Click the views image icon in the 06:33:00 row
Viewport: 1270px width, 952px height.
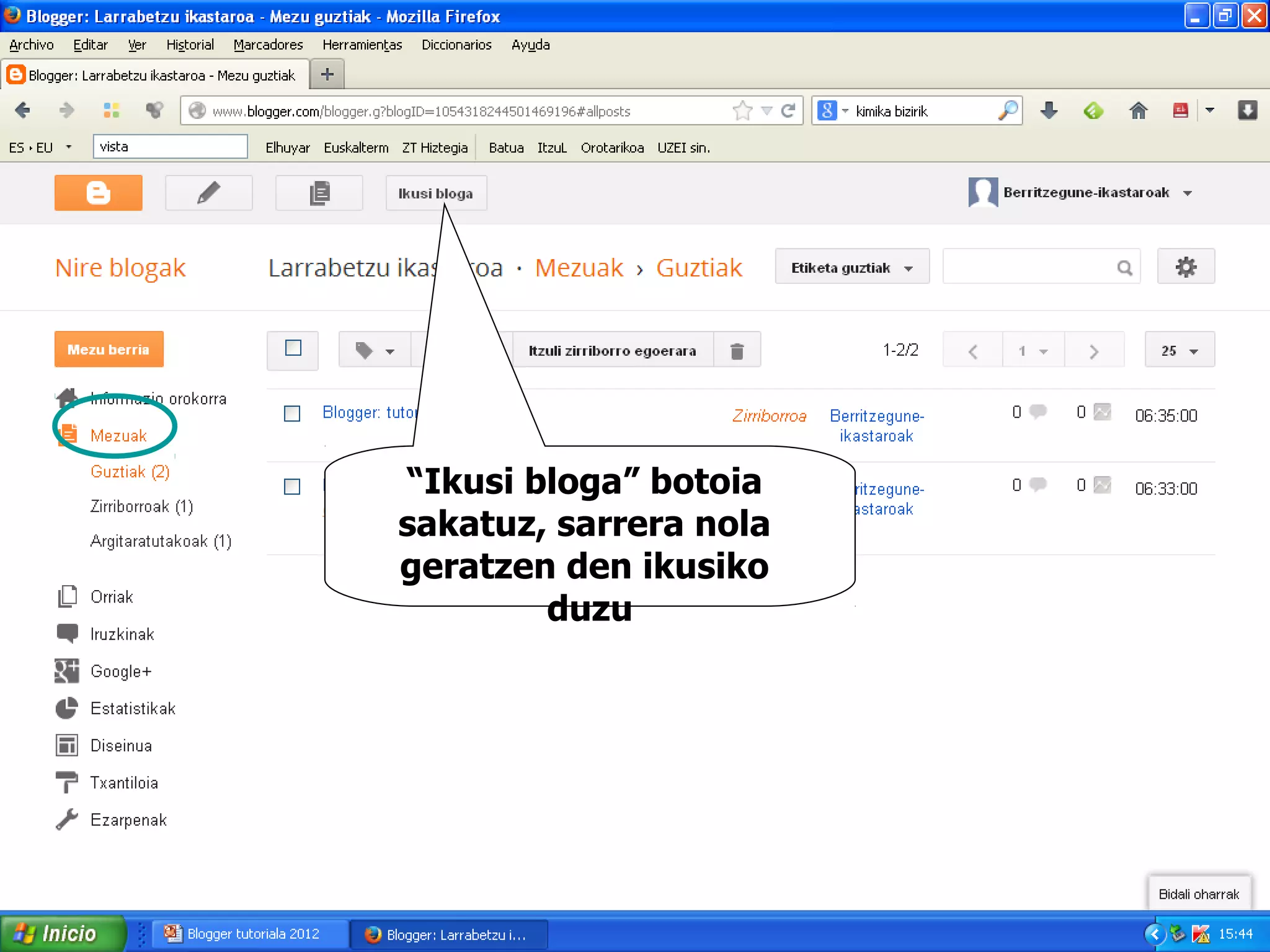1103,485
